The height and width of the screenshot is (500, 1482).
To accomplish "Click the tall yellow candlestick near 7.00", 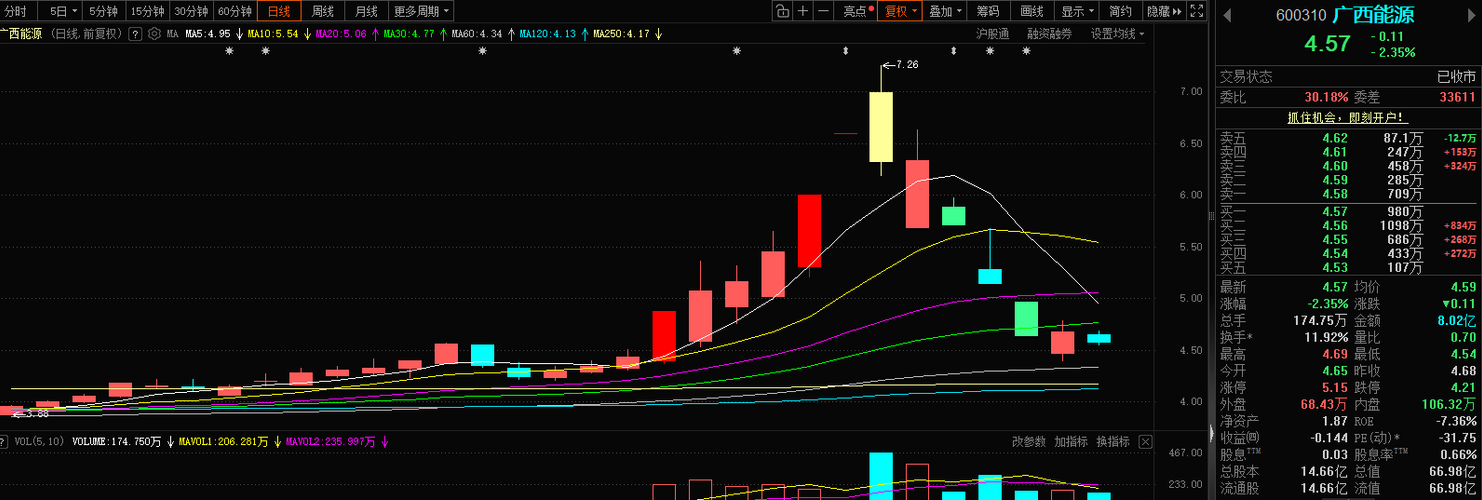I will 881,126.
